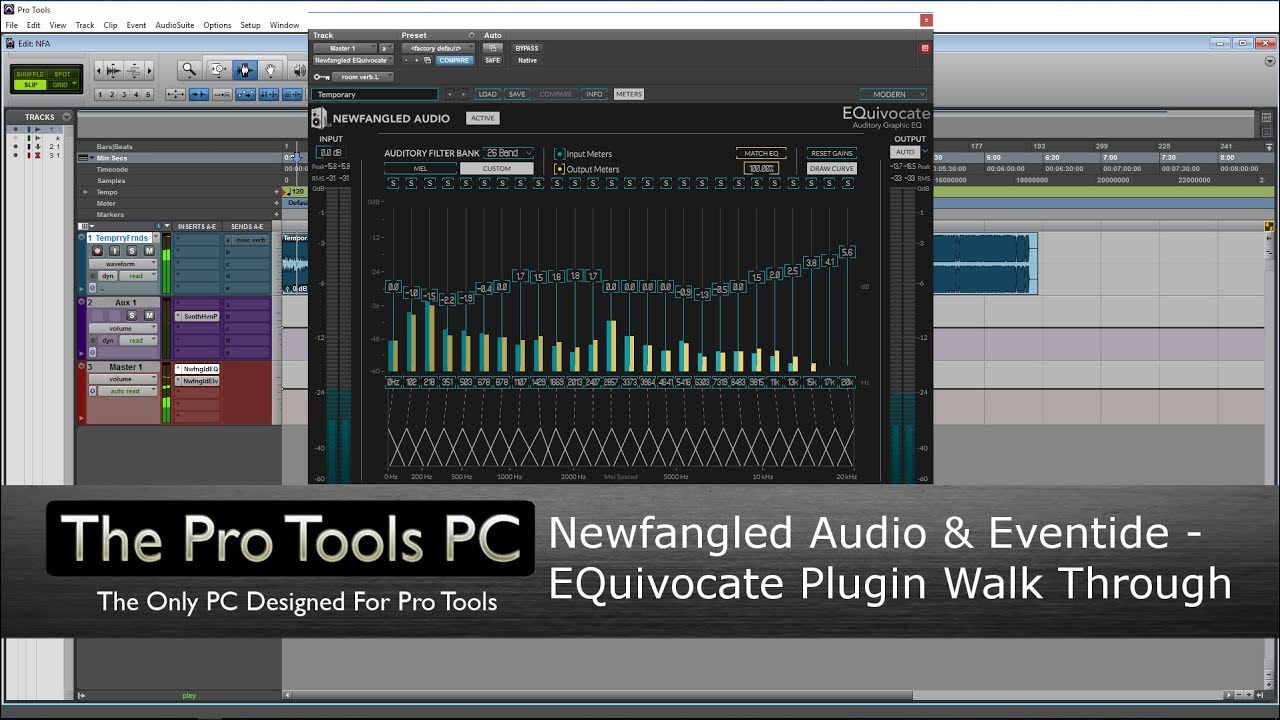
Task: Select the Grabber hand tool
Action: click(270, 70)
